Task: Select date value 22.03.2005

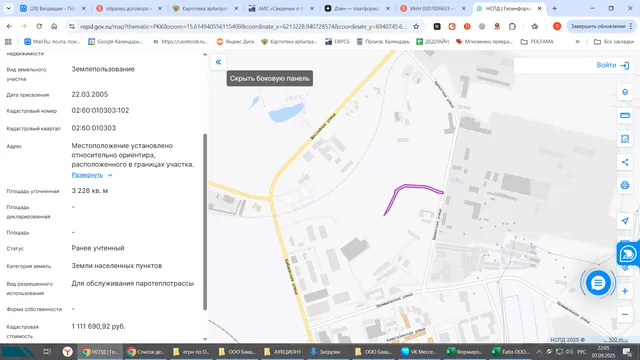Action: (x=90, y=94)
